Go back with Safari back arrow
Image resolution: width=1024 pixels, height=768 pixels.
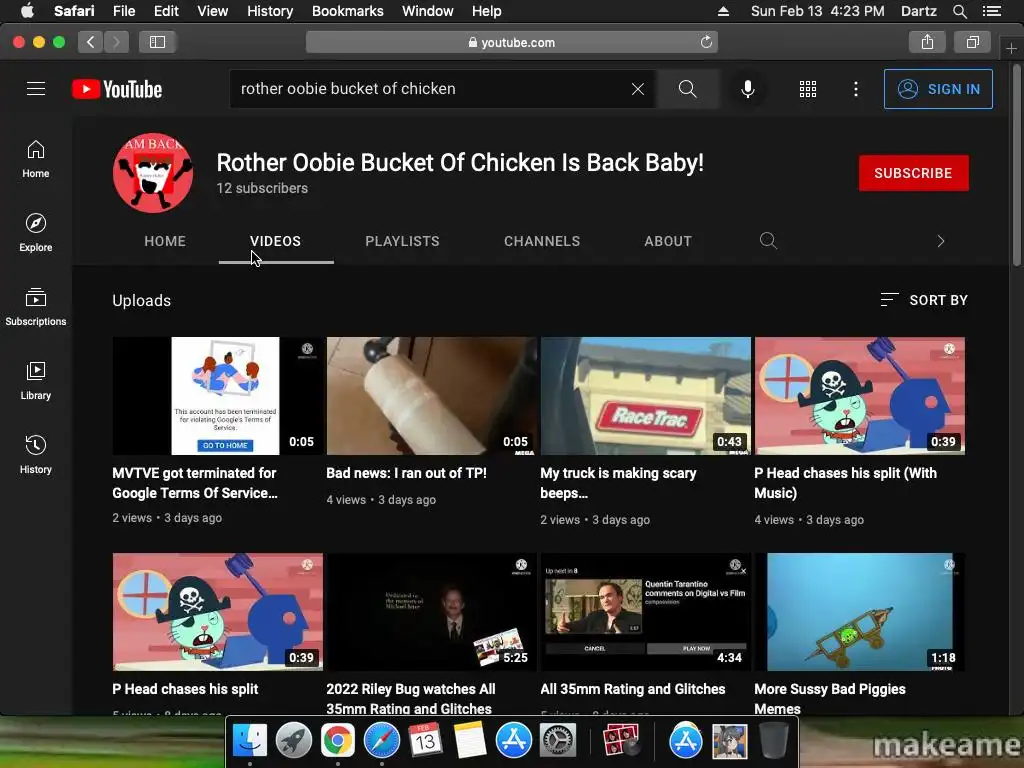coord(91,42)
